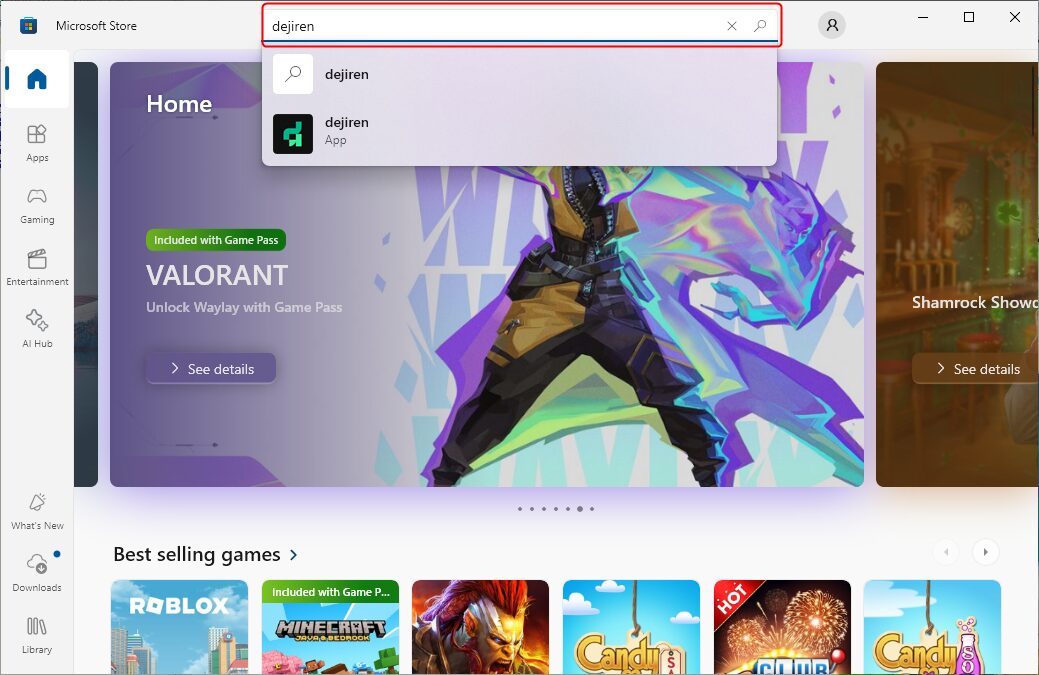
Task: Open the fireworks Club game tile marked HOT
Action: pos(783,627)
